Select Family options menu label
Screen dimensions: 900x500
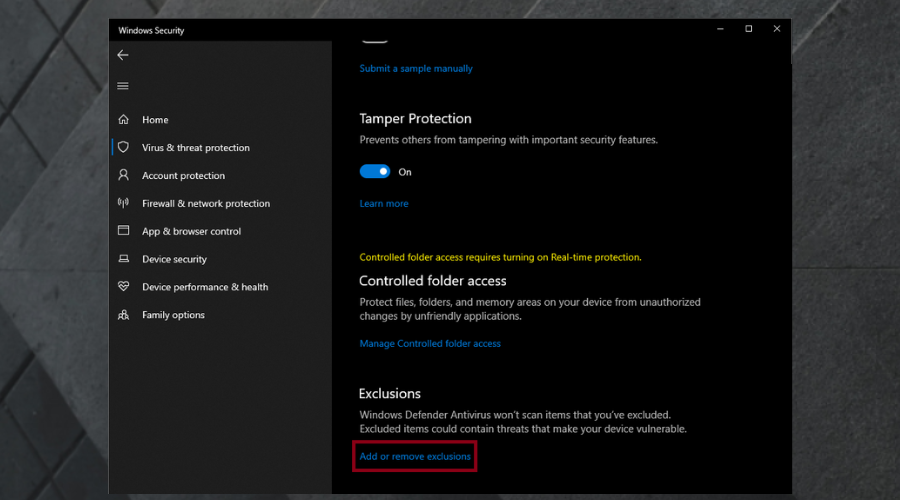coord(173,315)
